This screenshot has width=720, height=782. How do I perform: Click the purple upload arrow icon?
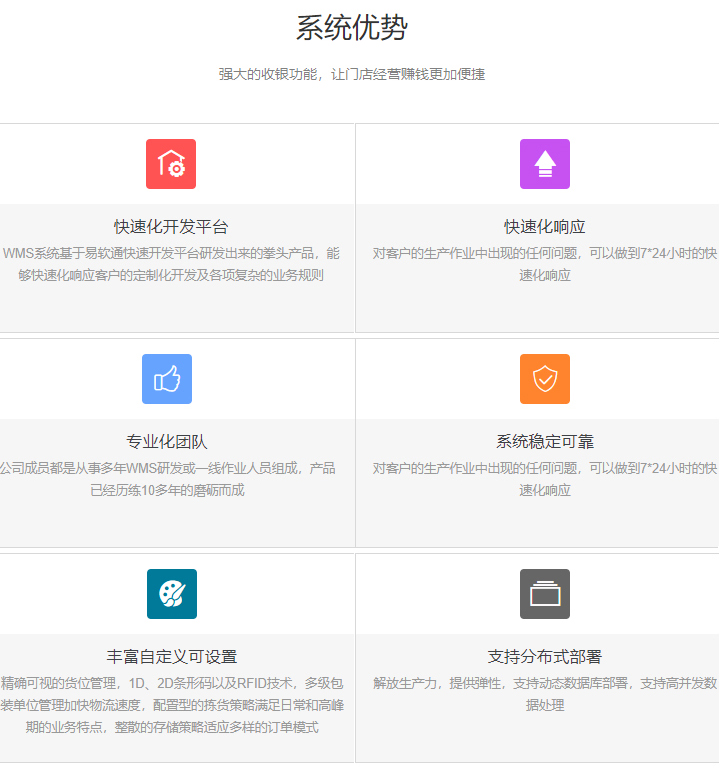pos(544,164)
